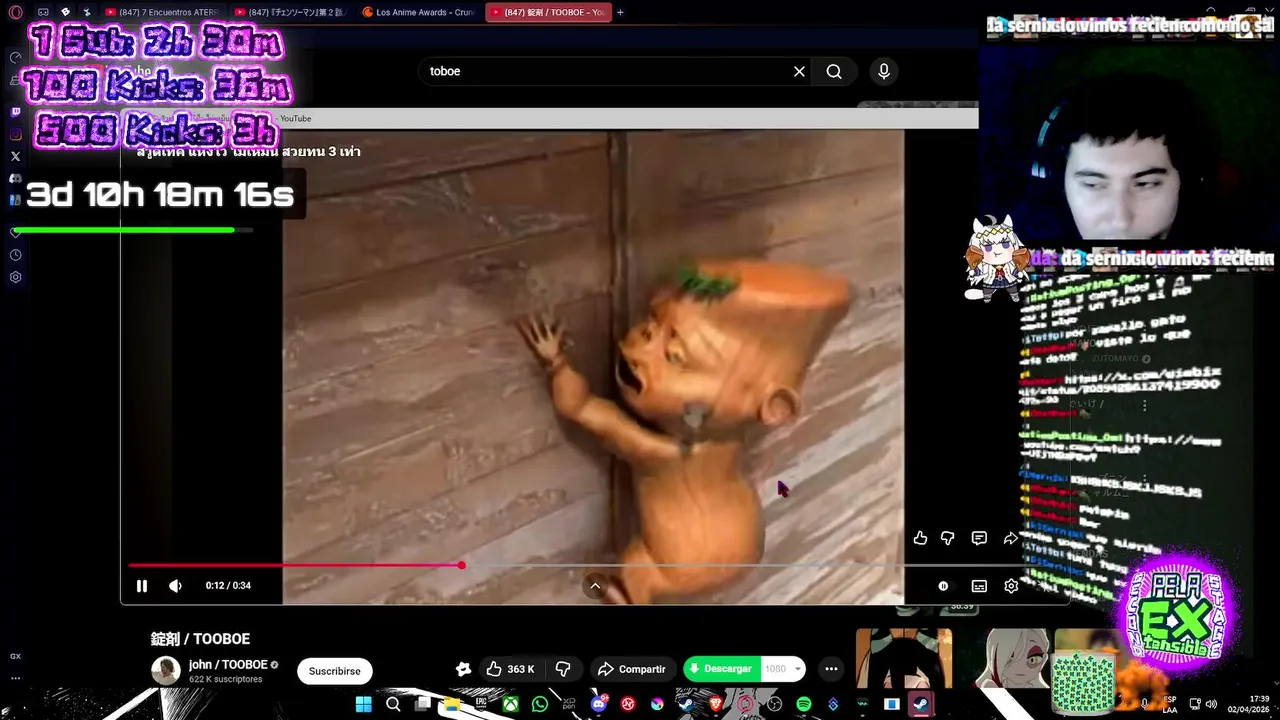Open the 1080 quality dropdown

click(783, 669)
